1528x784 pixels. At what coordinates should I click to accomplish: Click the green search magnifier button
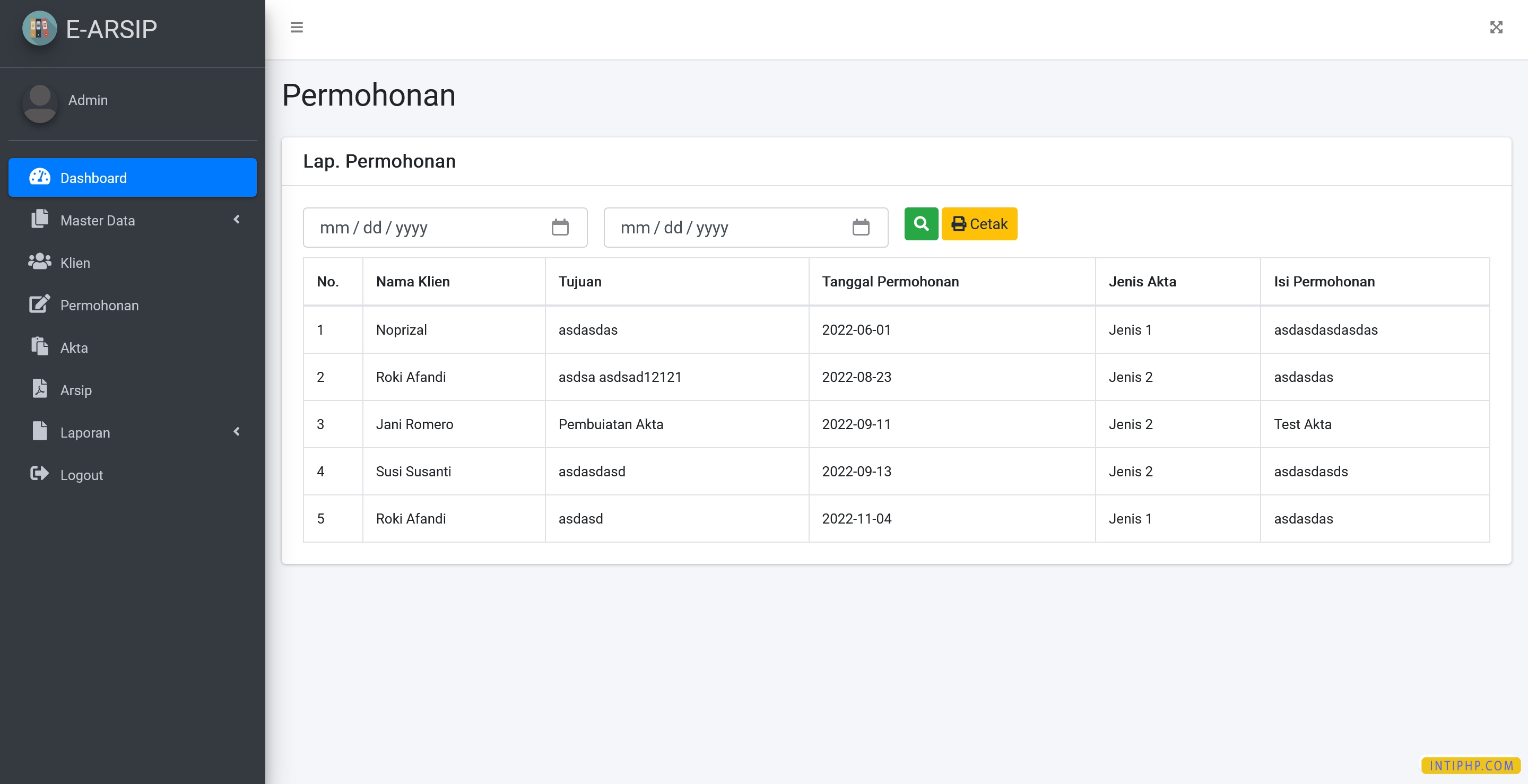coord(921,223)
